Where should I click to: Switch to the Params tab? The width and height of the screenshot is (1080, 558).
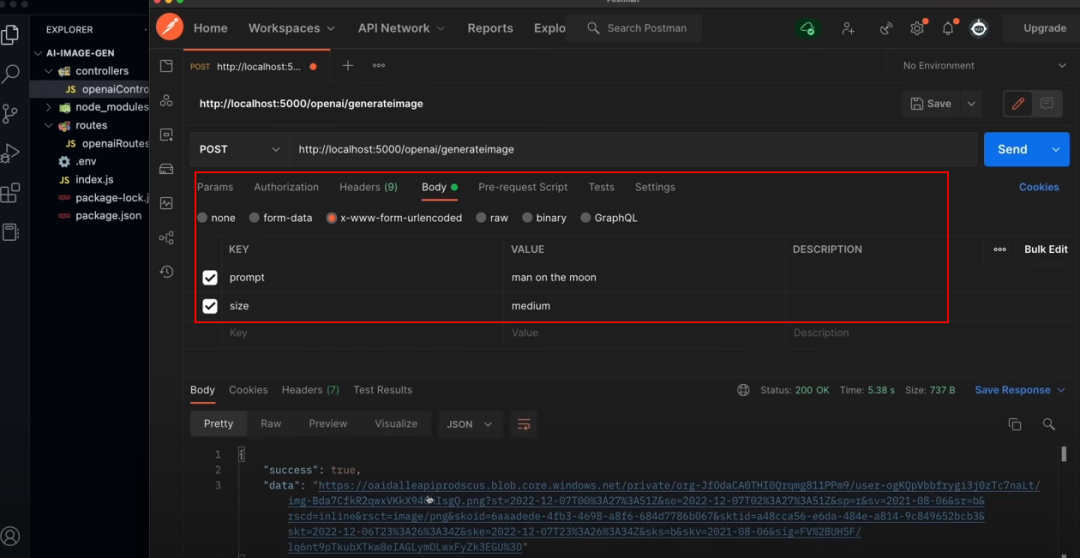215,187
